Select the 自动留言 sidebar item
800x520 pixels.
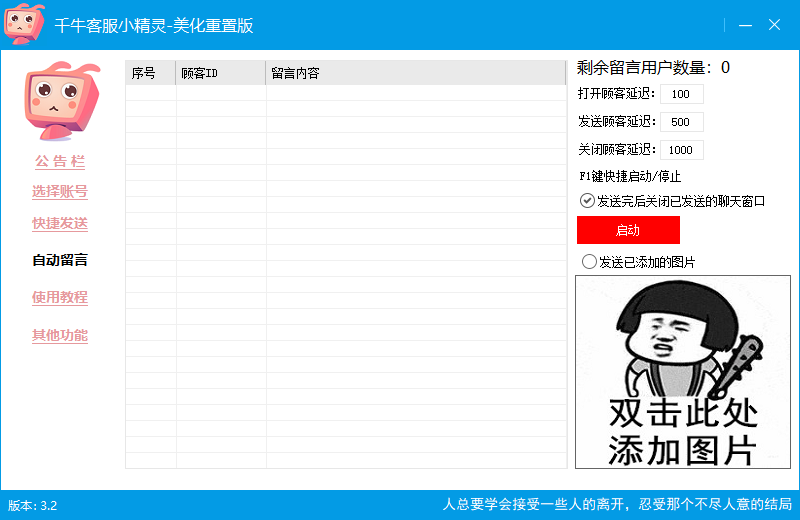[60, 260]
